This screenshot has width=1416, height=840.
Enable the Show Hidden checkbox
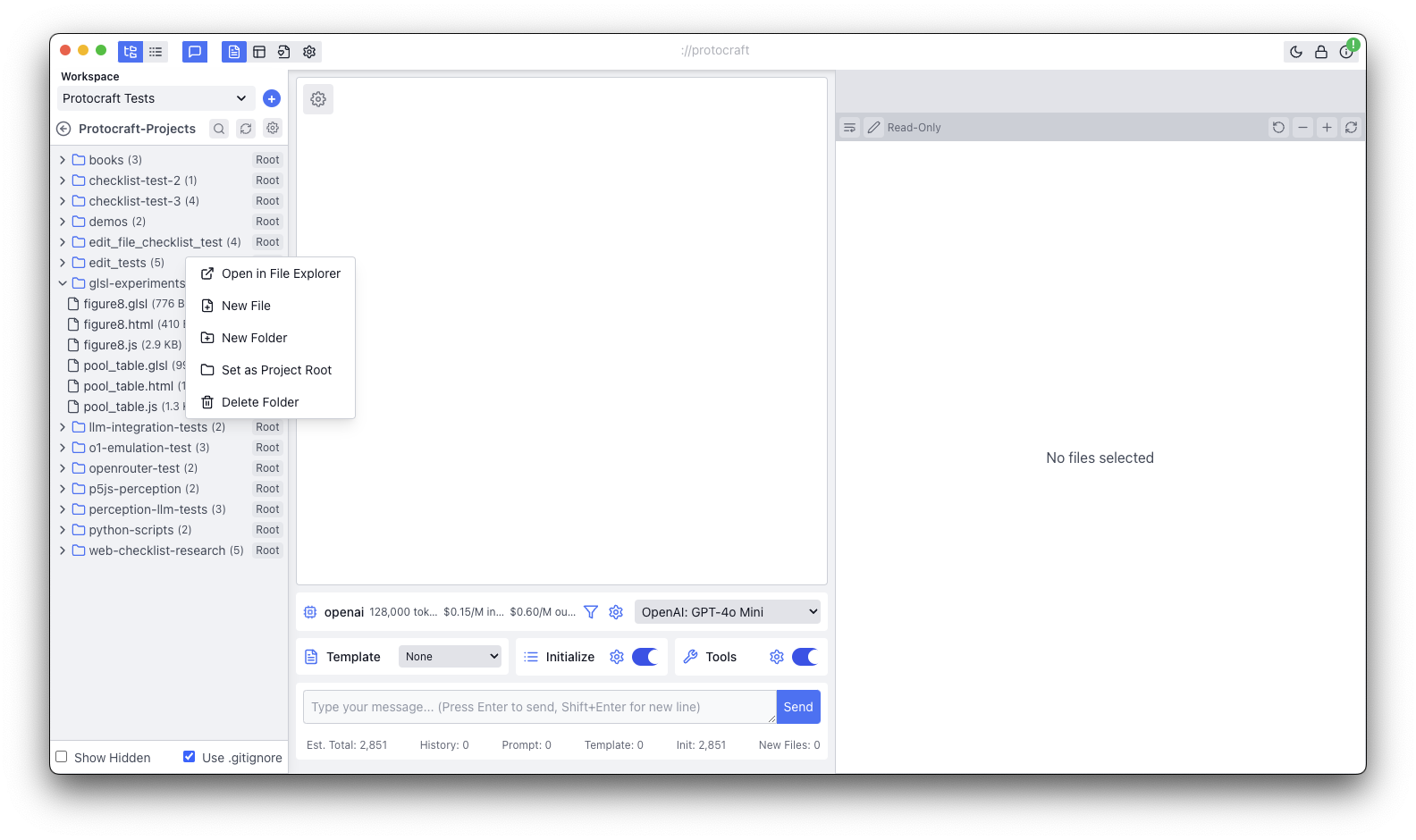click(x=62, y=757)
